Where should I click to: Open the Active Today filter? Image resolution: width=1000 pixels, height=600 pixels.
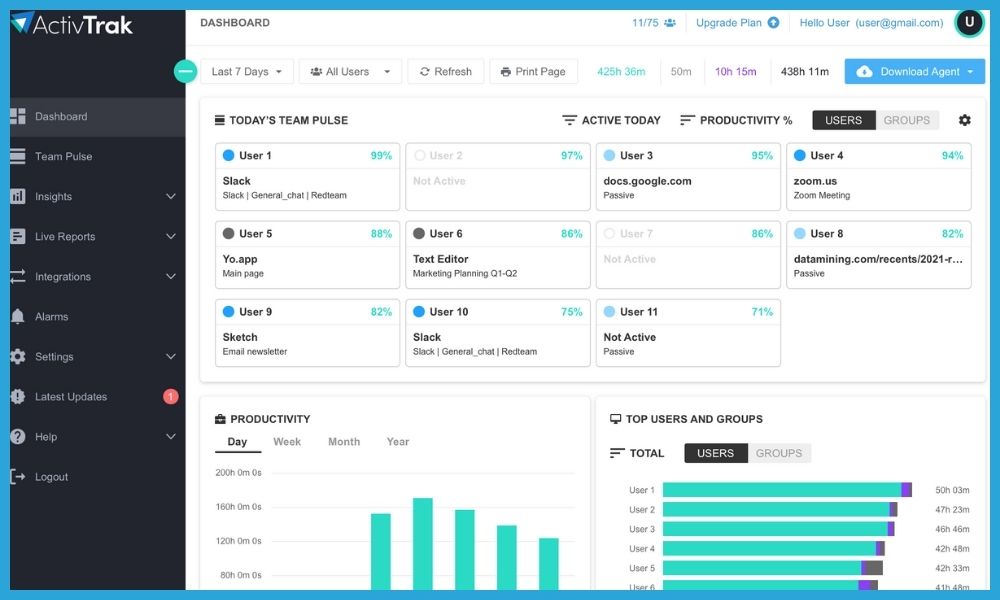(611, 120)
